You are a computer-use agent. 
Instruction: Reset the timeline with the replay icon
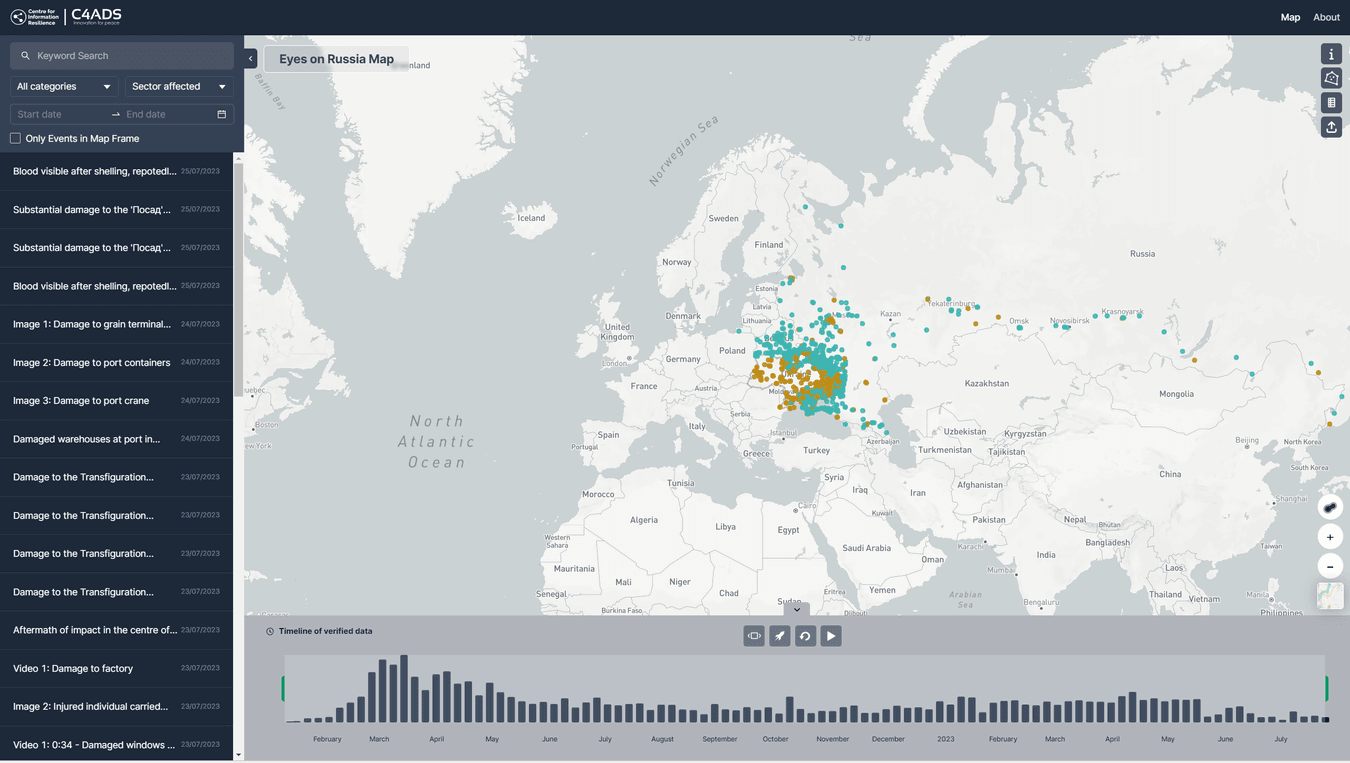coord(805,635)
